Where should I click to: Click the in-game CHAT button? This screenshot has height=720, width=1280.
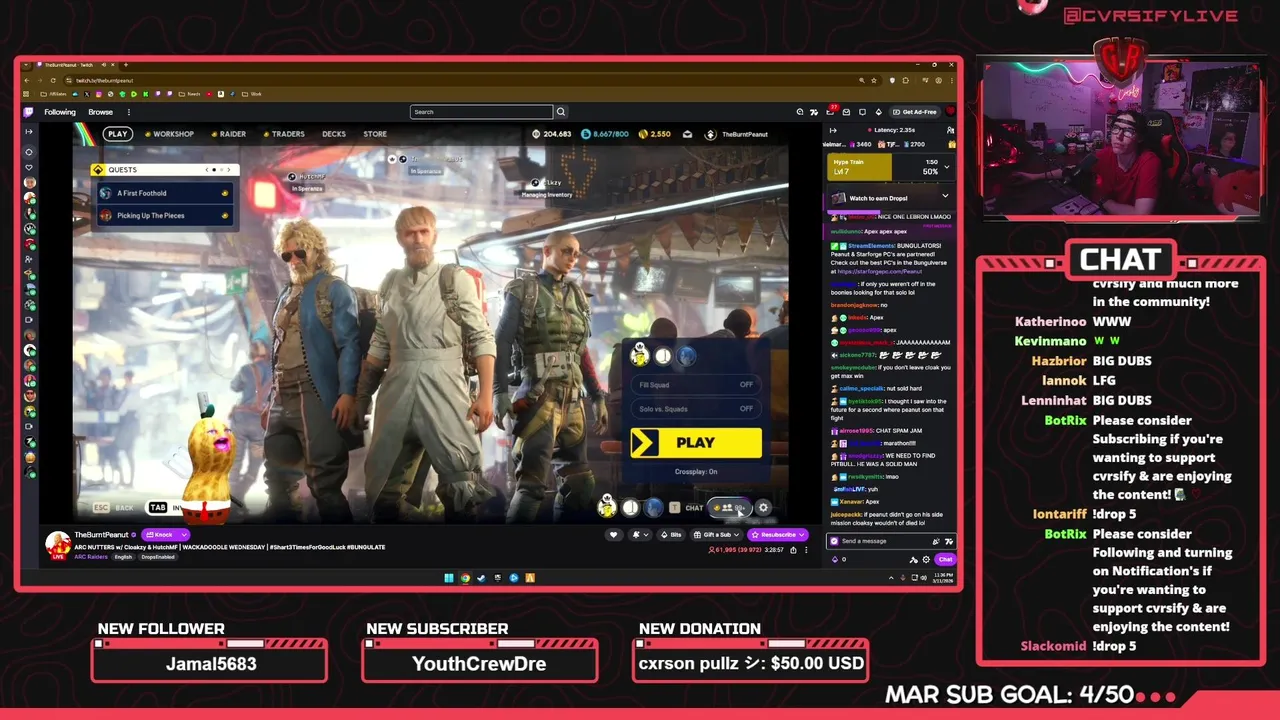[x=688, y=507]
